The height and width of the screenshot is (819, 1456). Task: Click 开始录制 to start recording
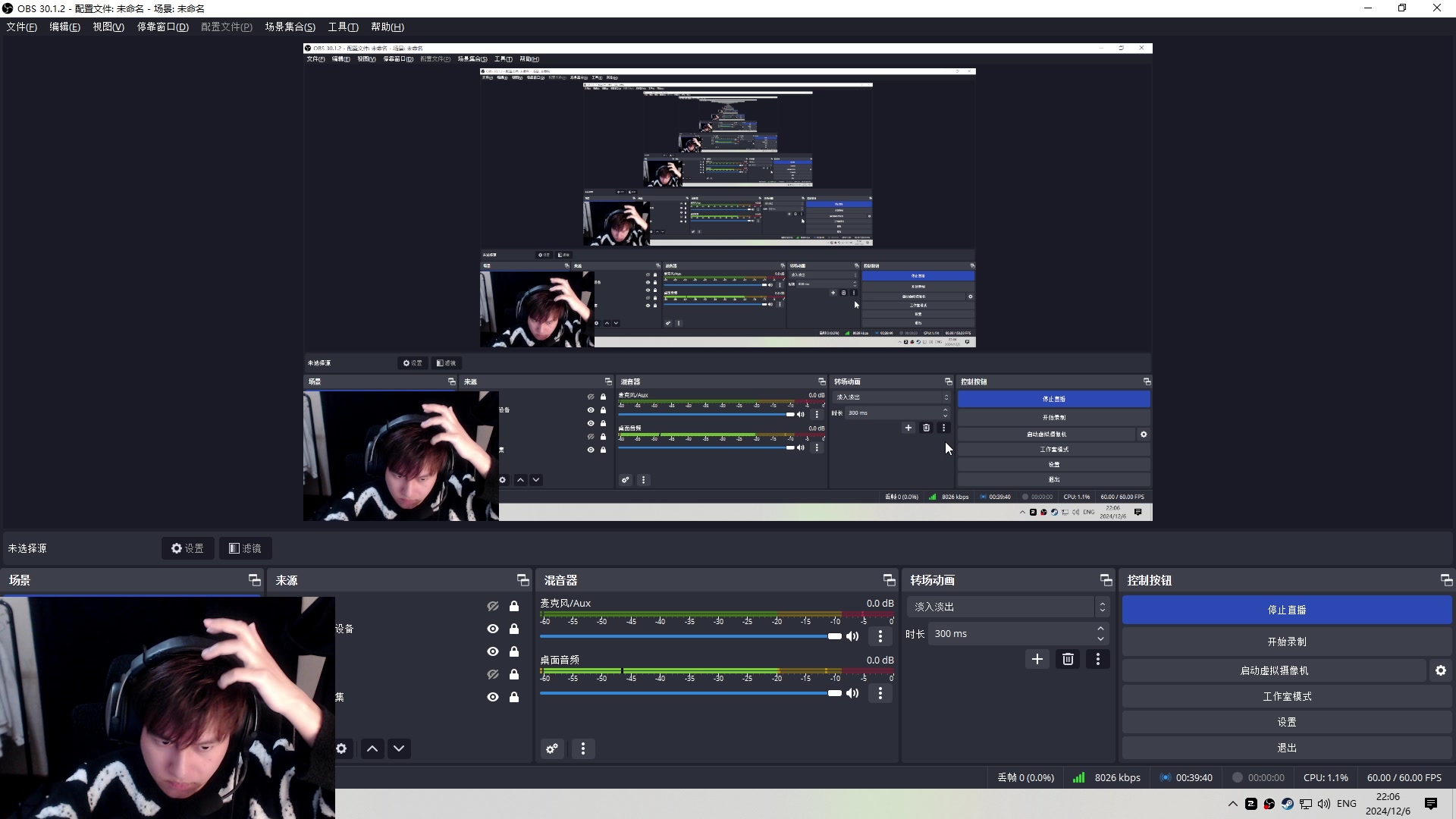tap(1287, 642)
